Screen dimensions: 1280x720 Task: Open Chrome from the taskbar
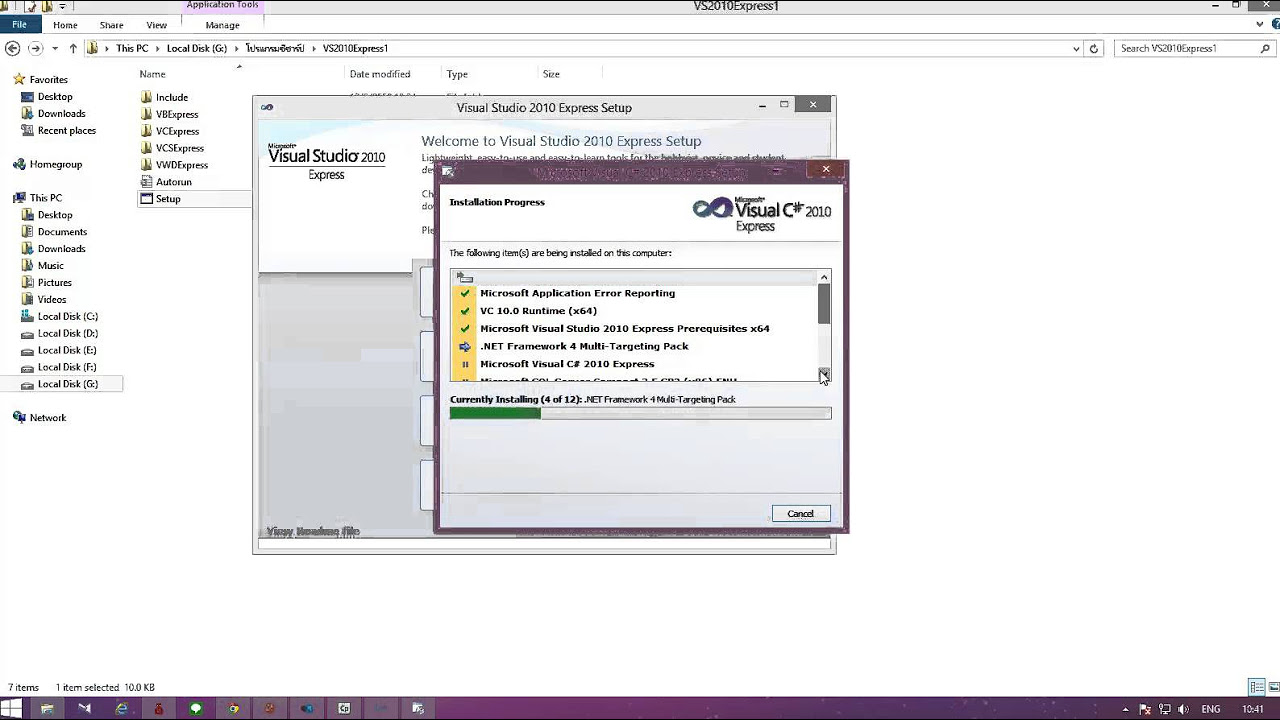tap(233, 709)
